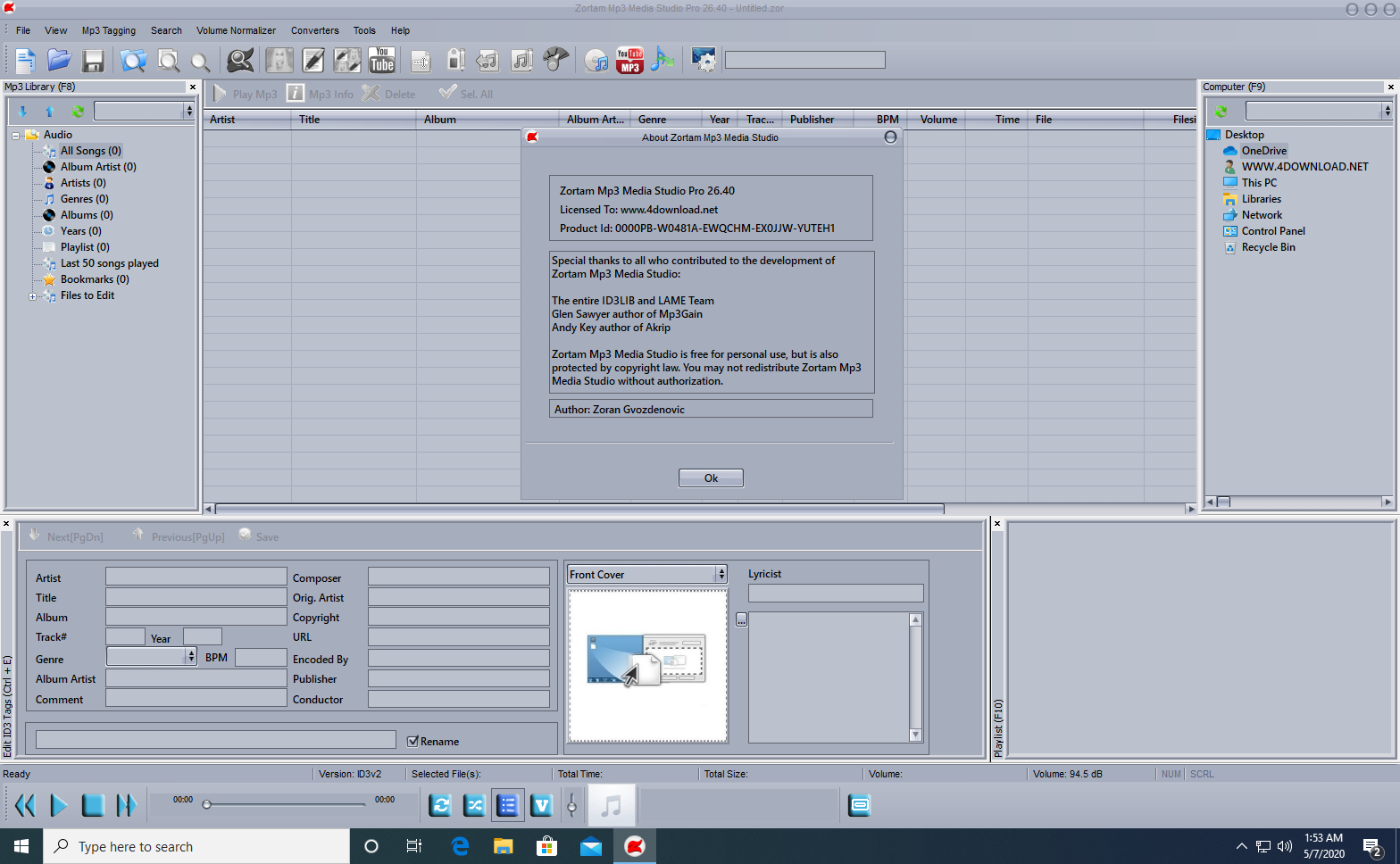Click the green refresh icon in Mp3 Library
This screenshot has width=1400, height=864.
pos(78,112)
